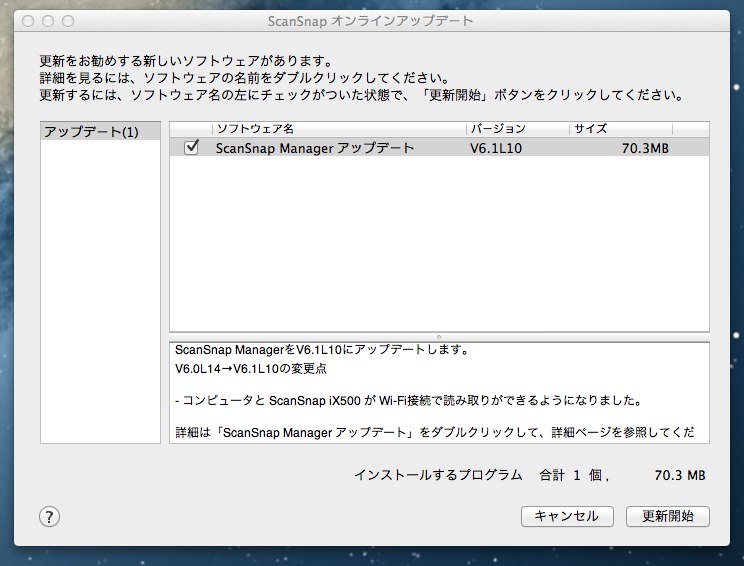Image resolution: width=744 pixels, height=566 pixels.
Task: Click the ソフトウェア名 column header
Action: pos(339,129)
